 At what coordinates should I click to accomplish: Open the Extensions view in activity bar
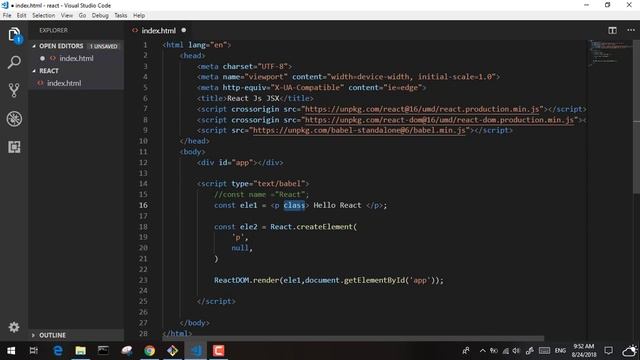[14, 147]
